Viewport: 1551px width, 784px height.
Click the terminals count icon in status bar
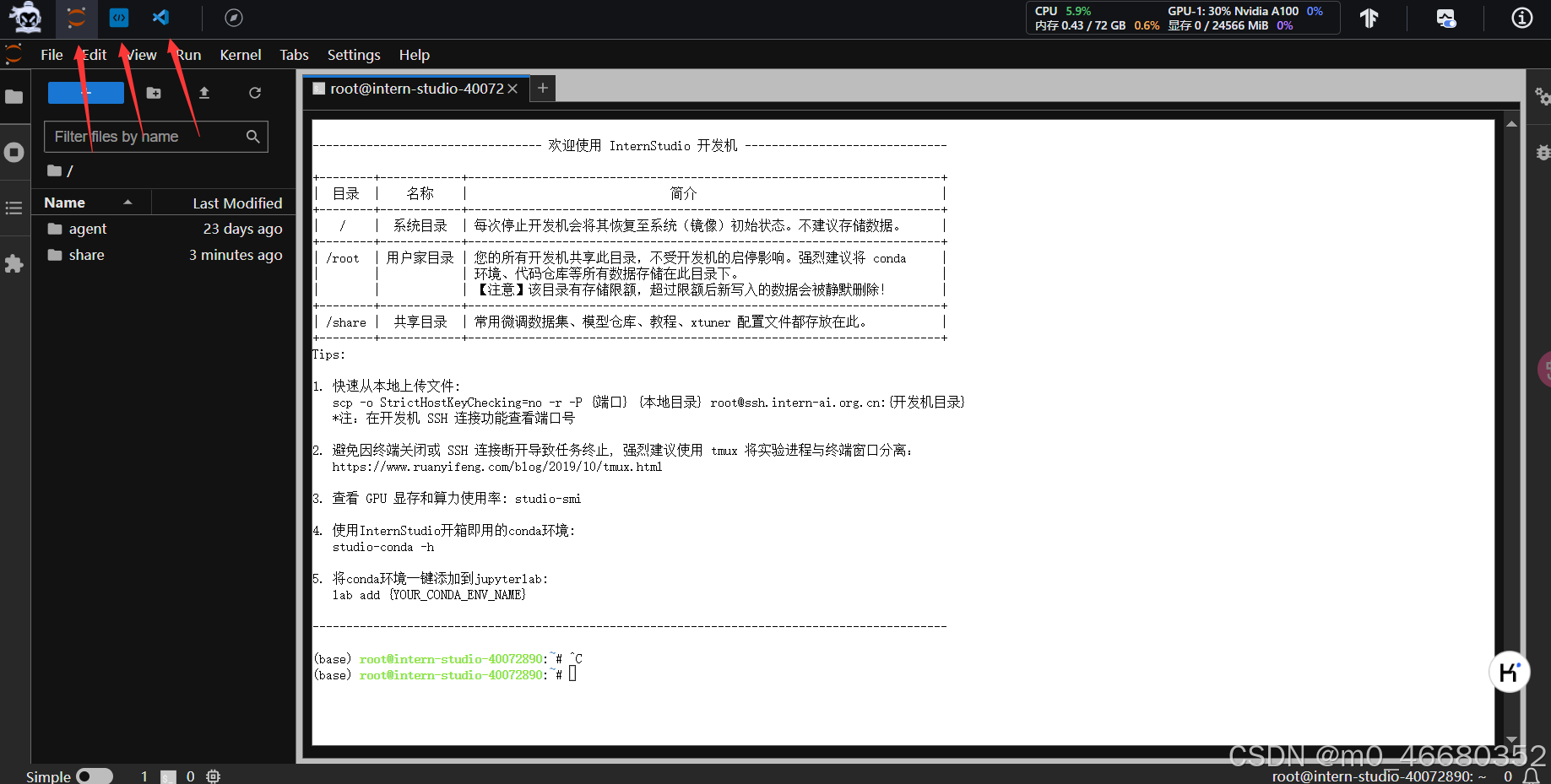169,776
